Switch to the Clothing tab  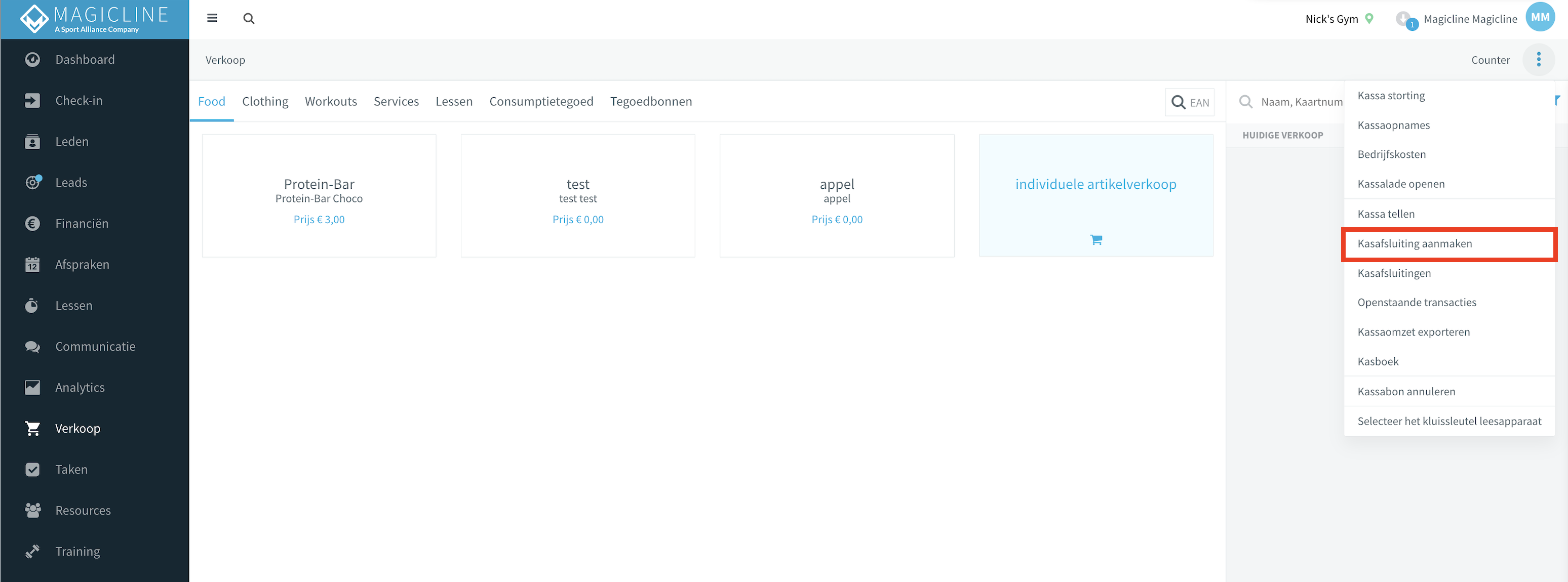(x=265, y=102)
